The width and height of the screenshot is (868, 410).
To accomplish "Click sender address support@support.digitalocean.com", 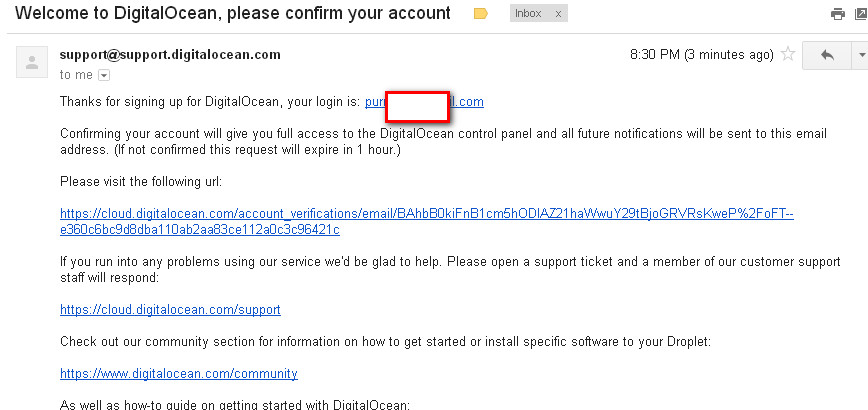I will tap(170, 54).
